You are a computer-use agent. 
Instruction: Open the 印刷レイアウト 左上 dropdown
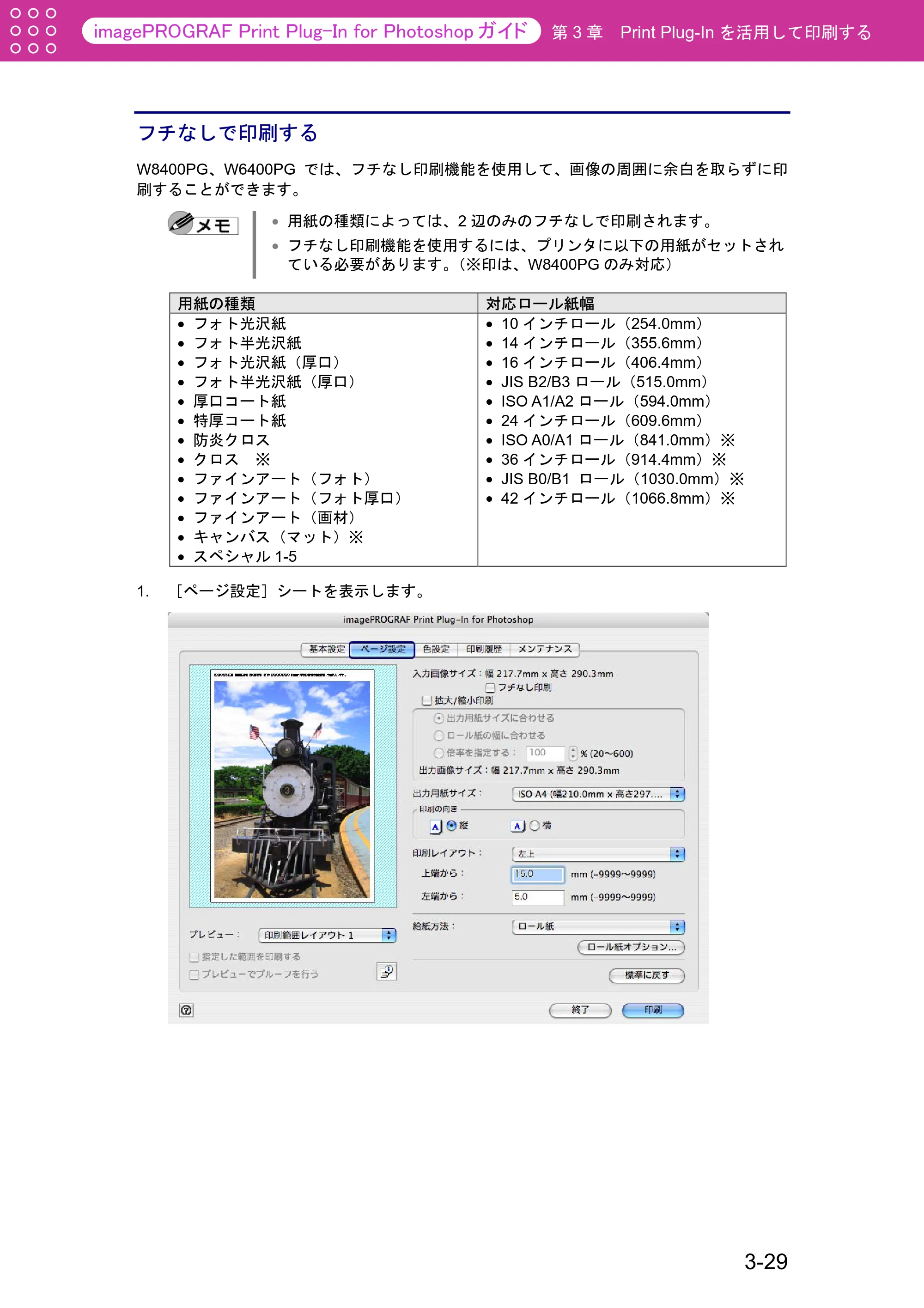598,854
